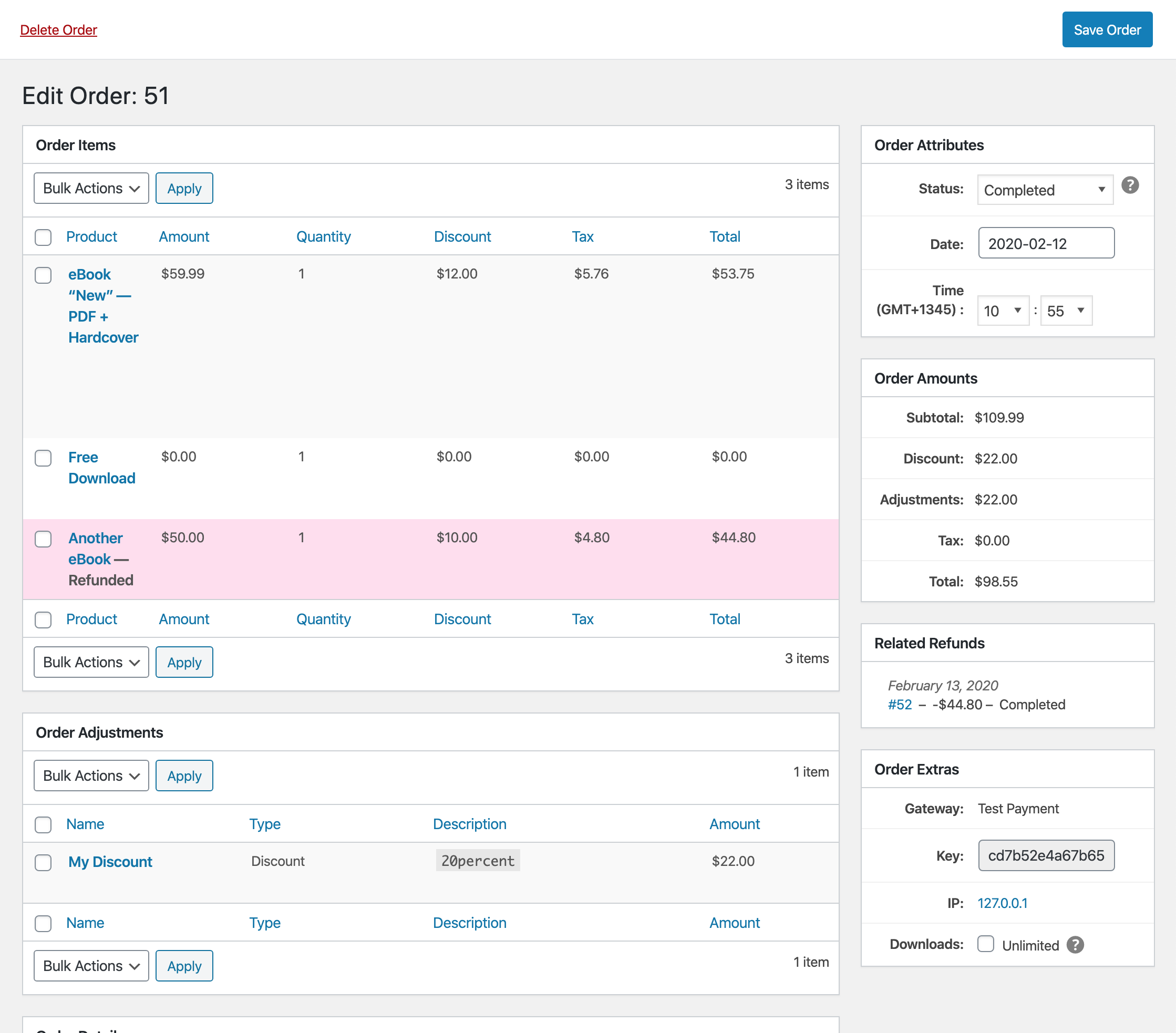Screen dimensions: 1176x1033
Task: Tick the select-all checkbox in Order Items header
Action: tap(43, 237)
